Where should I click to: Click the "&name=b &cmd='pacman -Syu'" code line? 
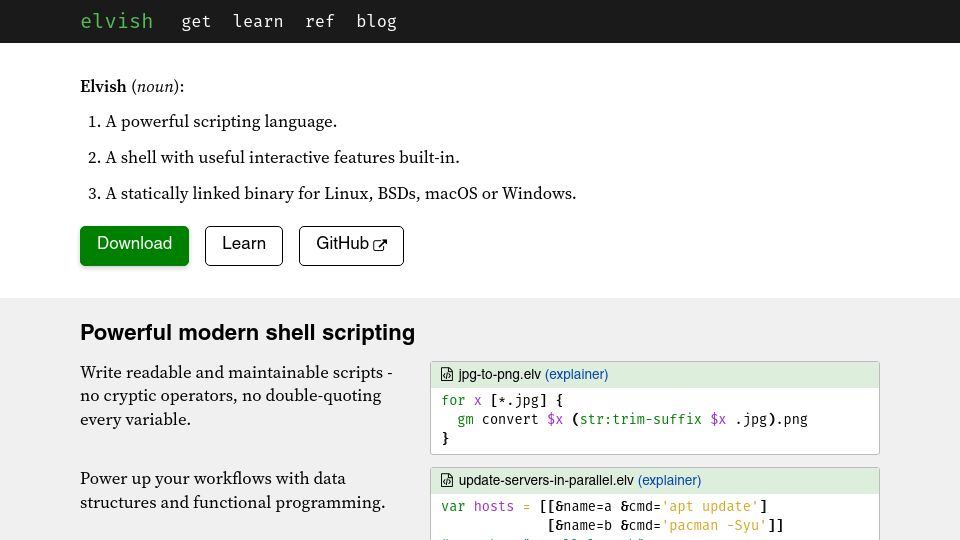(666, 525)
